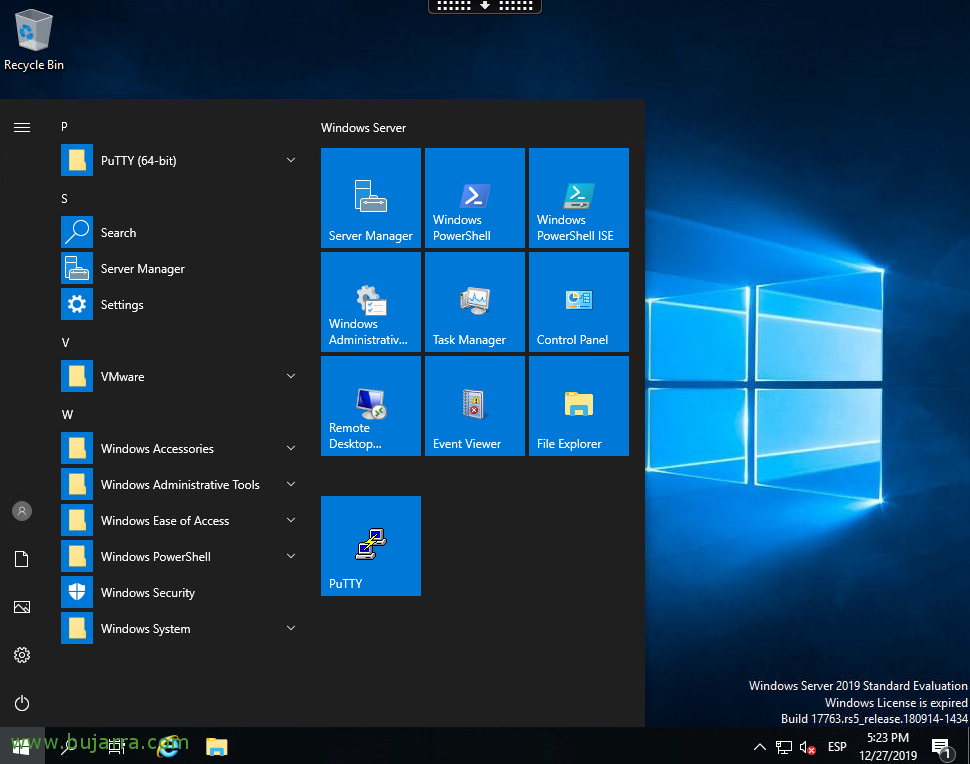This screenshot has width=970, height=764.
Task: Expand the Windows Accessories folder
Action: pyautogui.click(x=181, y=448)
